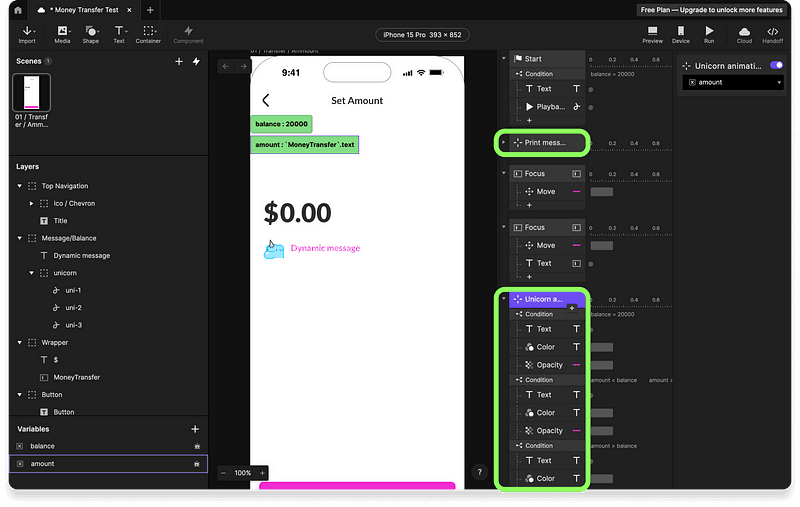Select the Container tool
Image resolution: width=800 pixels, height=507 pixels.
pyautogui.click(x=148, y=34)
